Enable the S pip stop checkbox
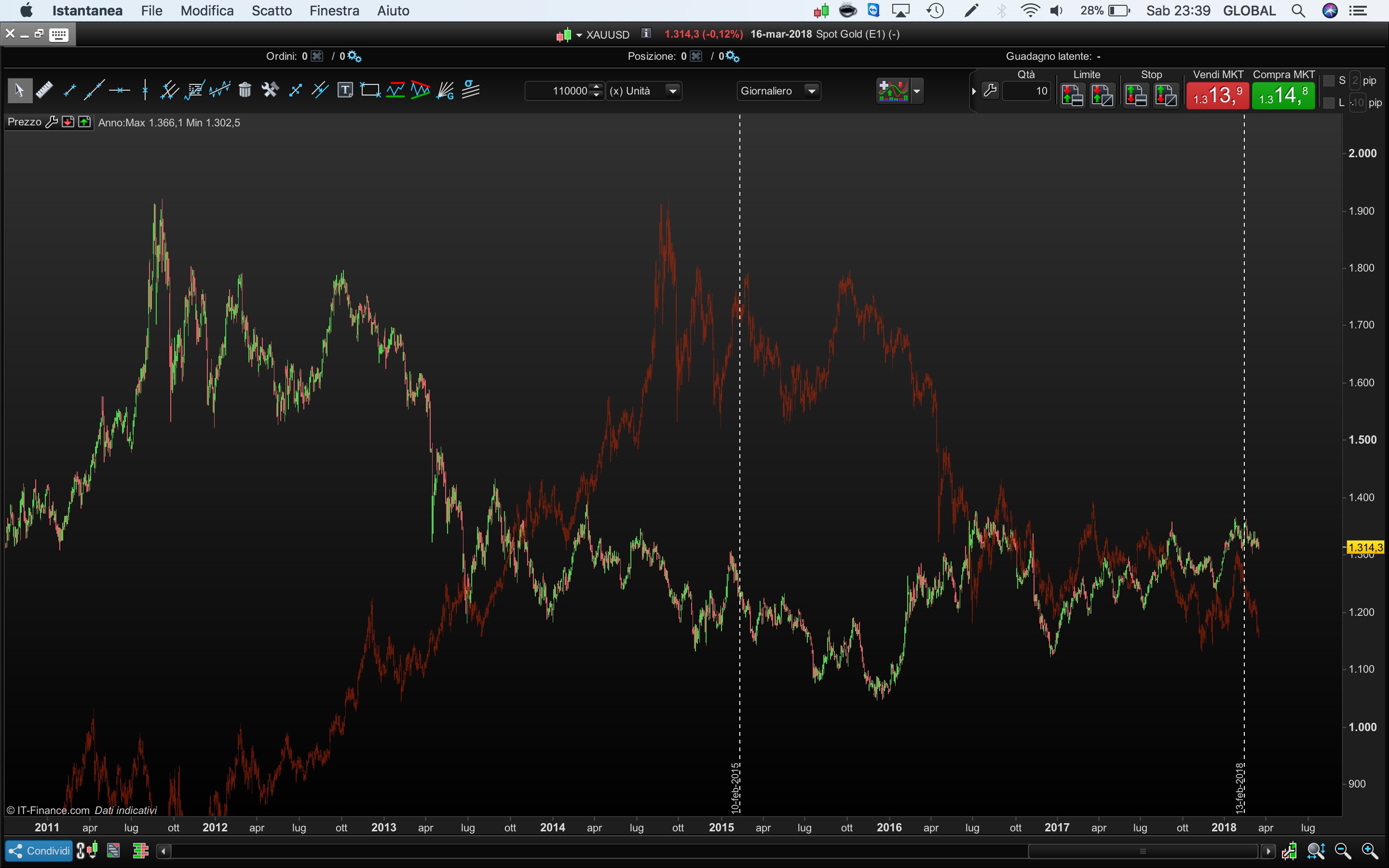1389x868 pixels. coord(1329,81)
